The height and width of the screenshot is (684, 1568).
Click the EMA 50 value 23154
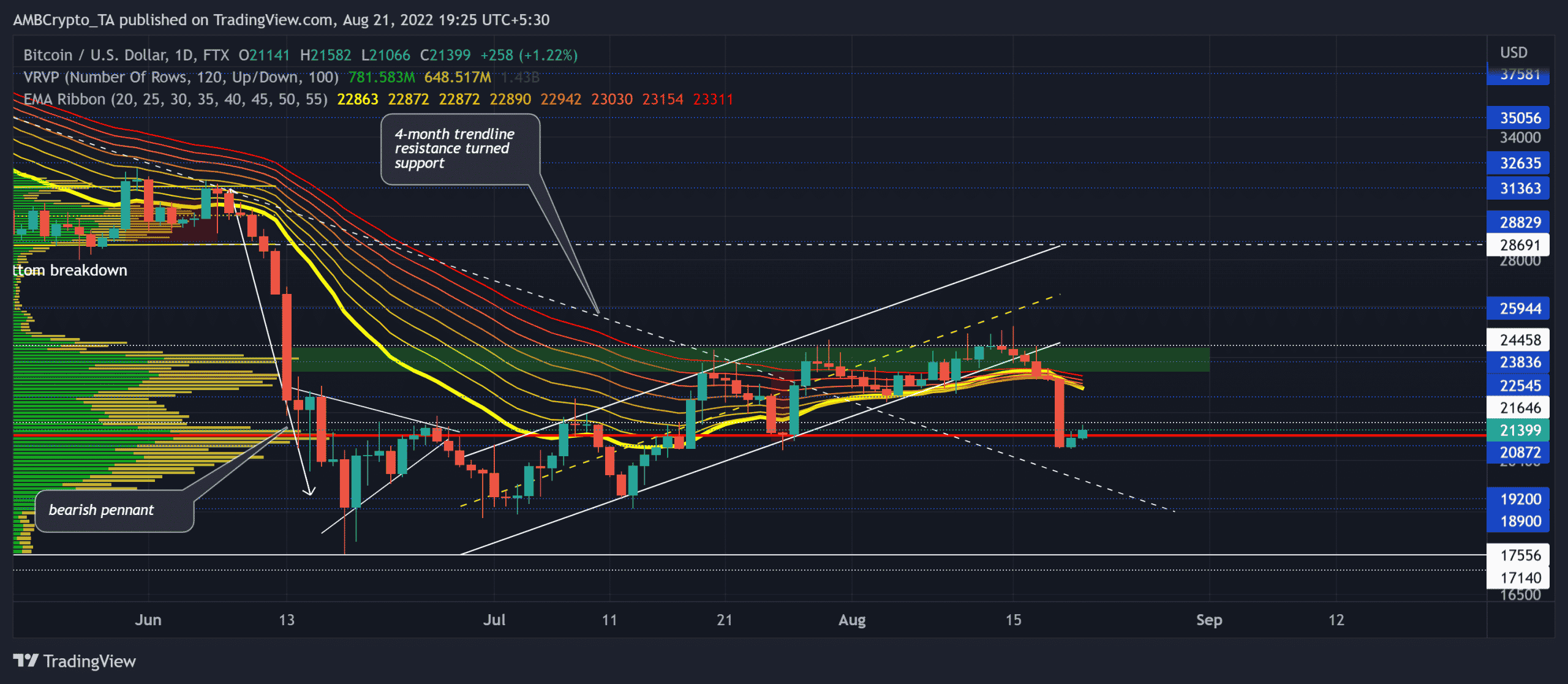pyautogui.click(x=662, y=99)
